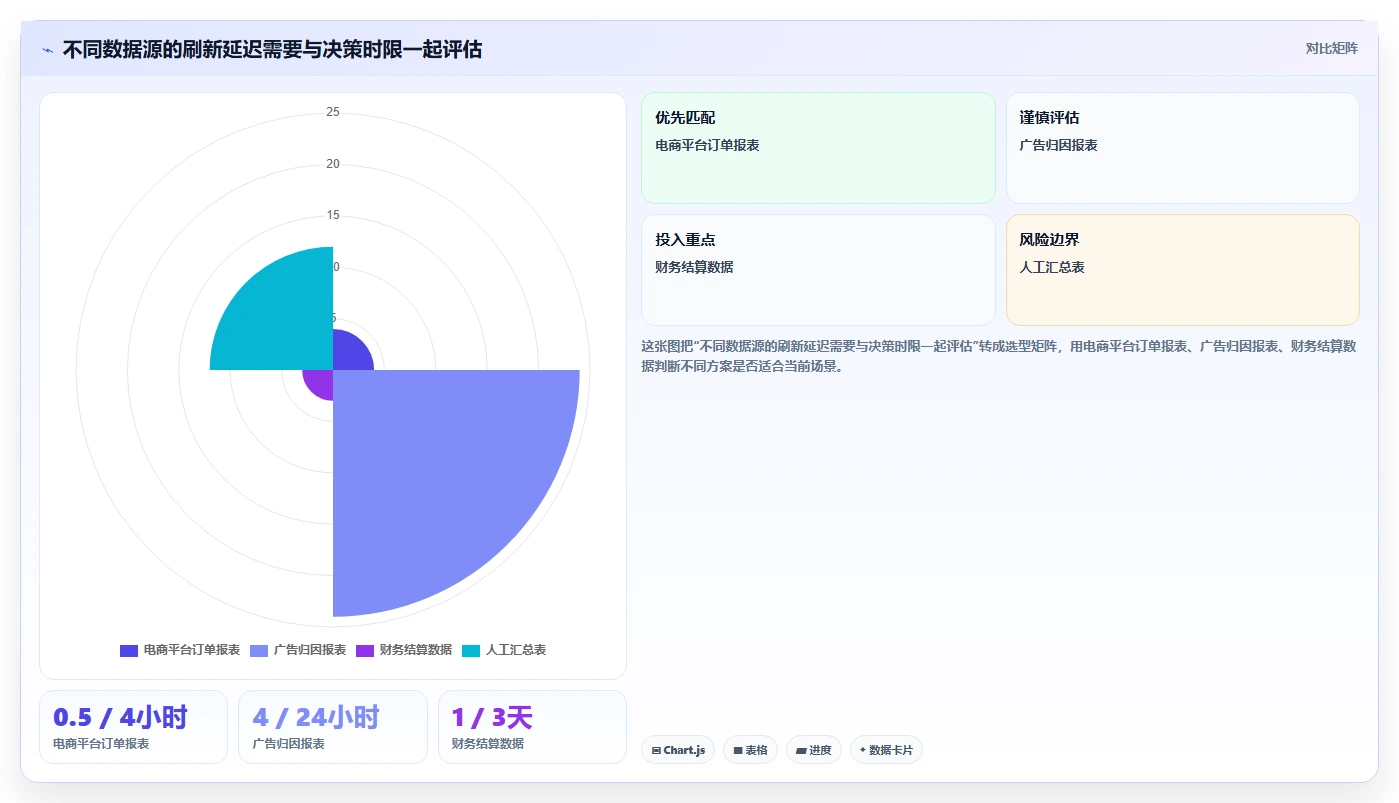The image size is (1399, 803).
Task: Select the 1 / 3天 stat card
Action: point(532,727)
